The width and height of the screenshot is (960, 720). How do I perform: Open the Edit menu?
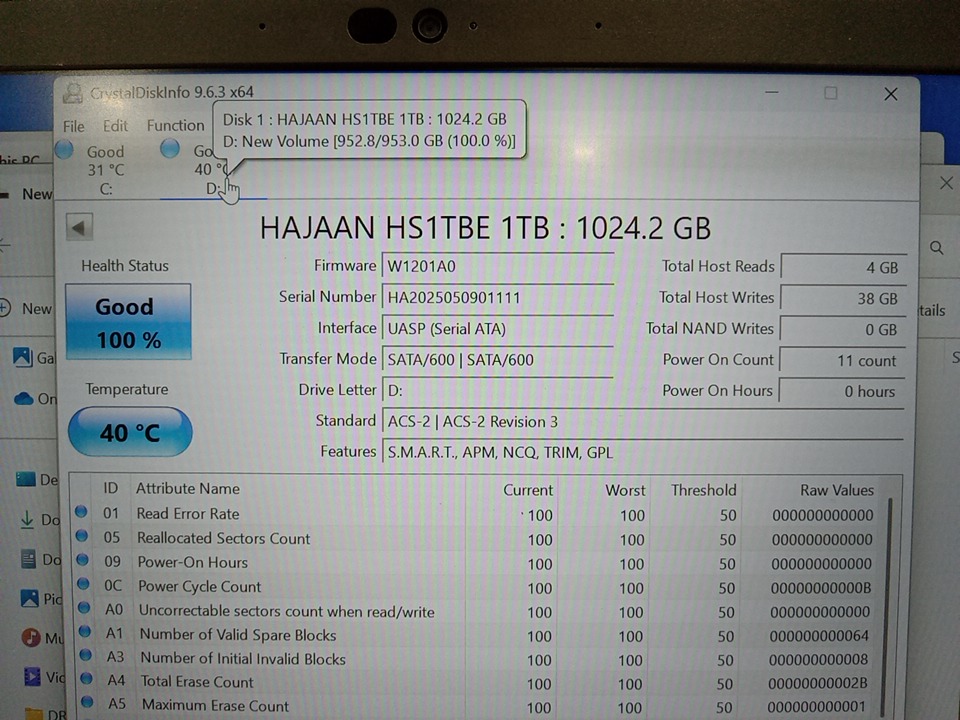pyautogui.click(x=115, y=126)
